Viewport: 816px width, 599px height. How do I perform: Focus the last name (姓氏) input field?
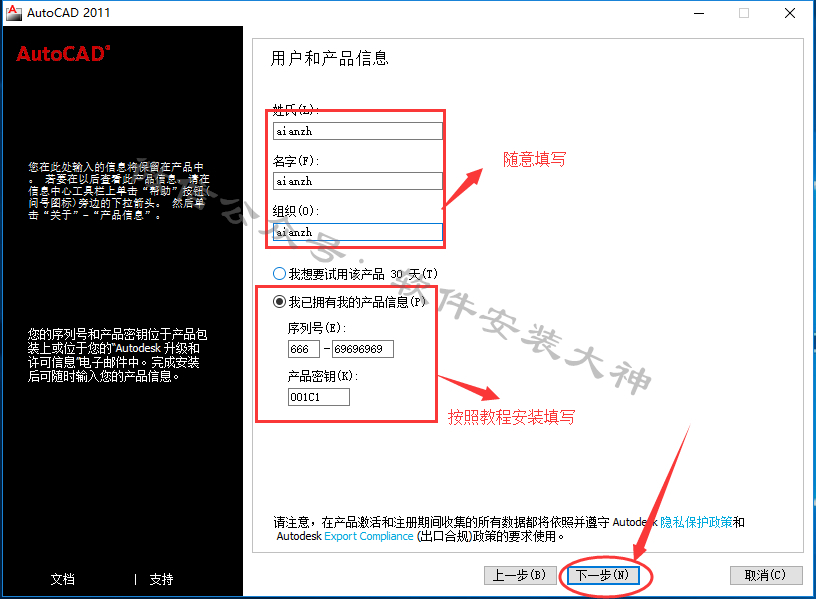358,131
